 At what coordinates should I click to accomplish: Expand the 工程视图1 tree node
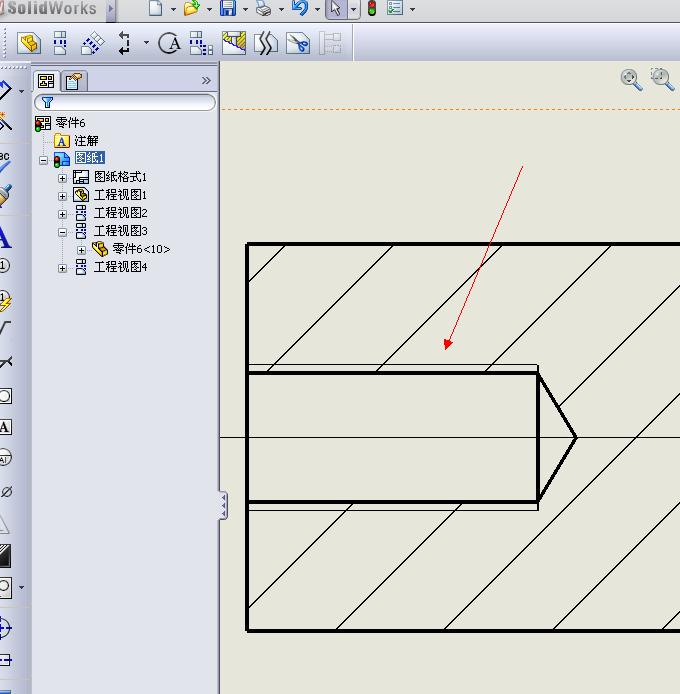pos(62,196)
